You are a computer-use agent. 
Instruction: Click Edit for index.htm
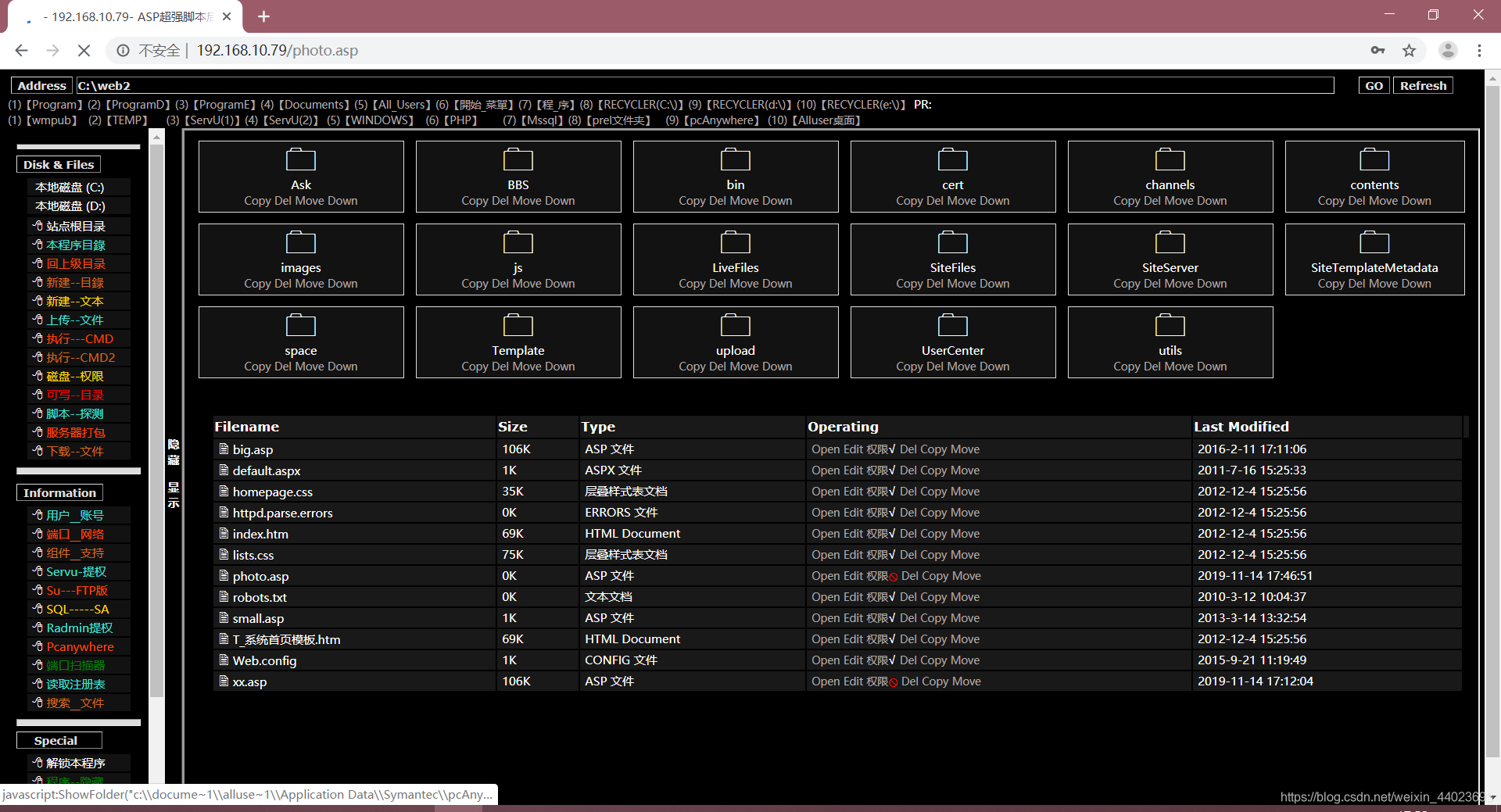click(x=853, y=534)
